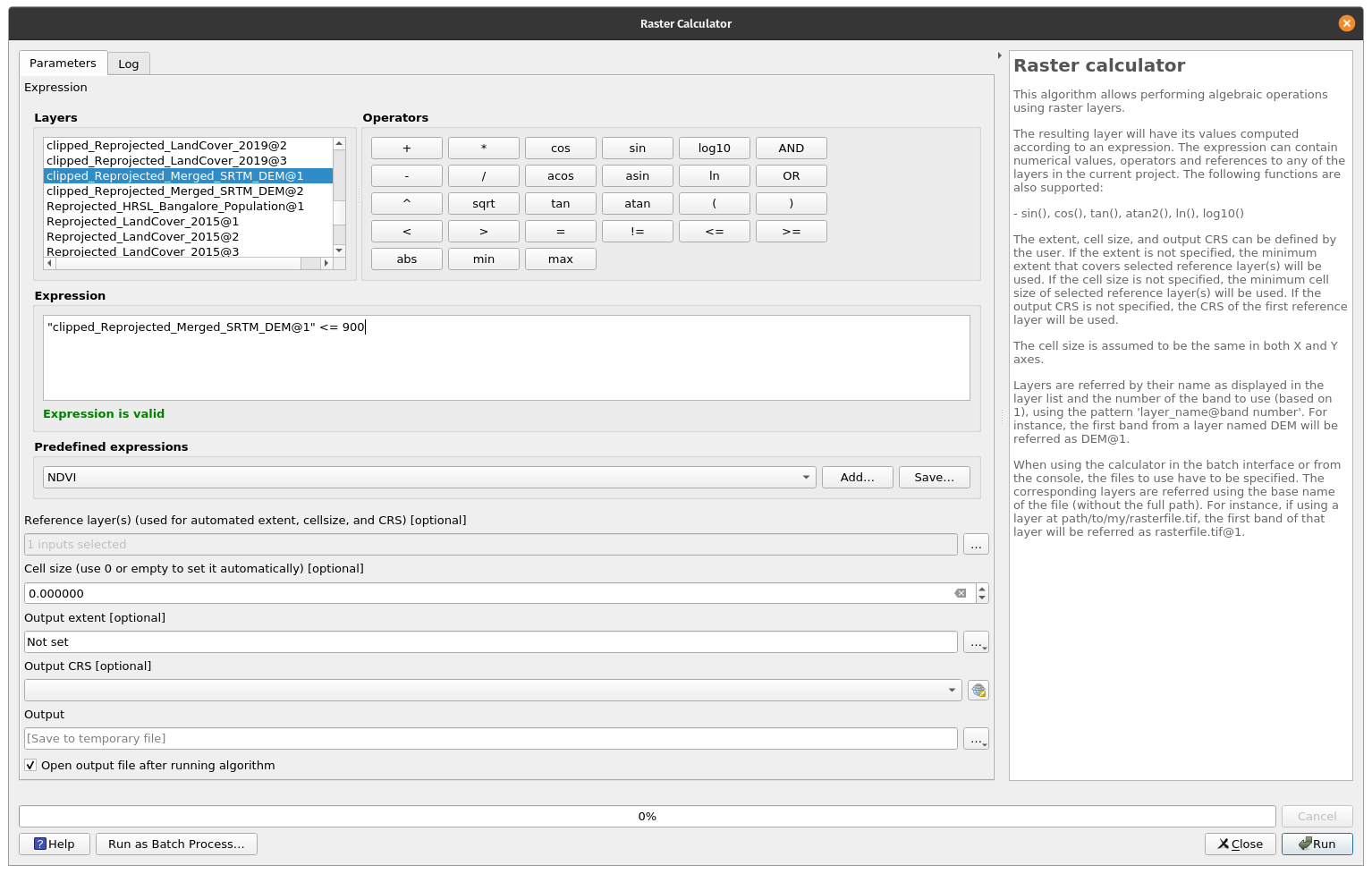This screenshot has height=874, width=1372.
Task: Insert the cos function
Action: coord(561,148)
